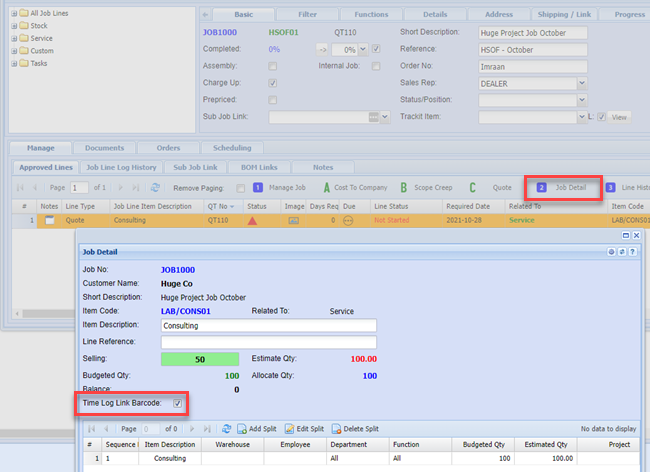
Task: Click the View button beside Trackit Item
Action: point(619,117)
